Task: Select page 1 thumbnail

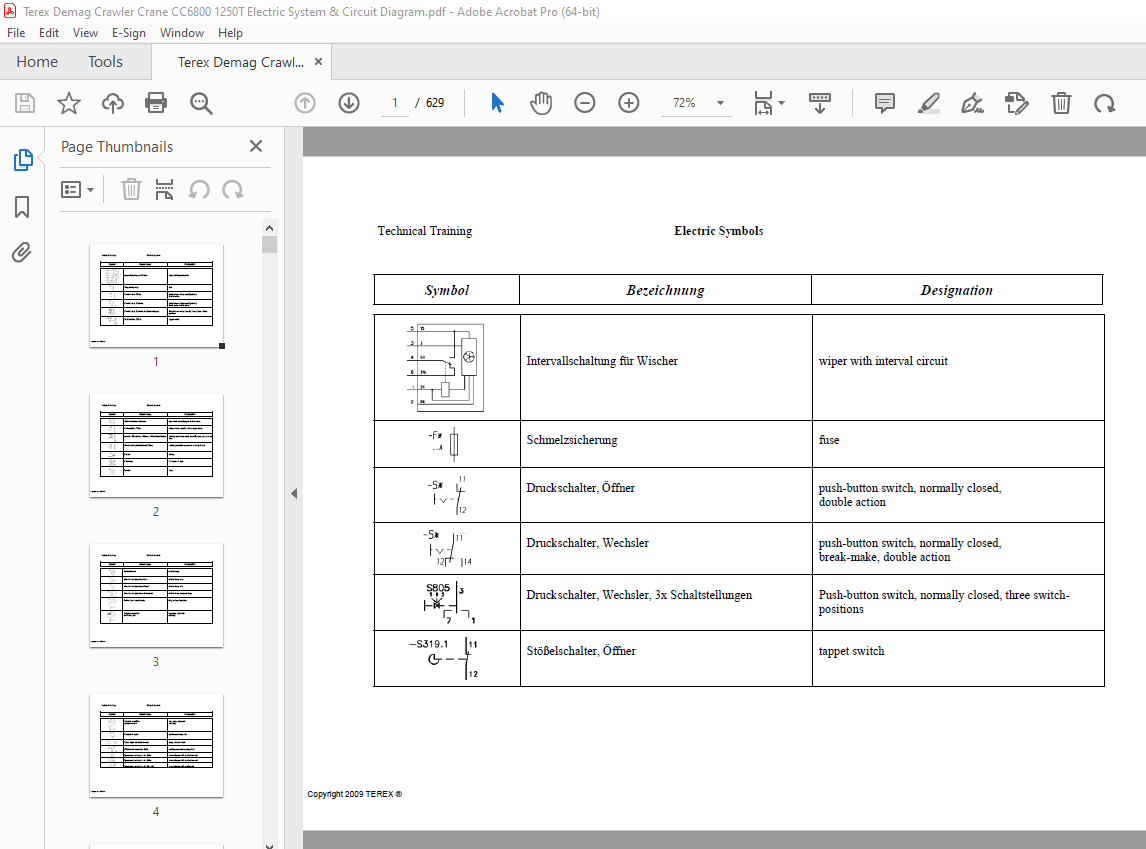Action: coord(156,295)
